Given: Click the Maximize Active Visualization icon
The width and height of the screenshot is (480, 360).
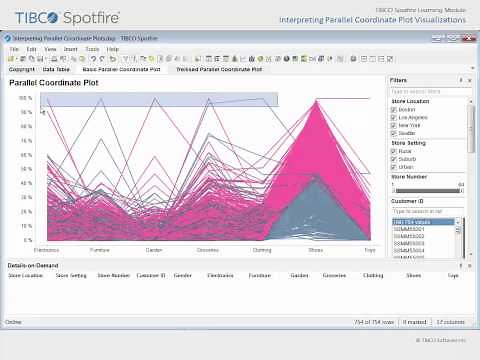Looking at the screenshot, I should pyautogui.click(x=390, y=59).
